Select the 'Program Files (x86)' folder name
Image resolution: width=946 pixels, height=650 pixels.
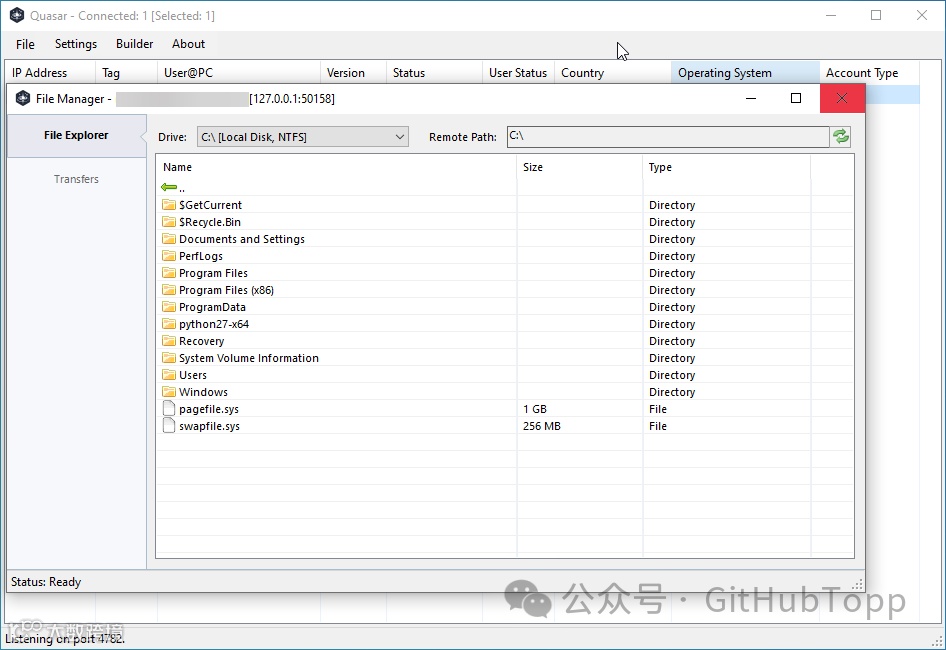[x=226, y=290]
